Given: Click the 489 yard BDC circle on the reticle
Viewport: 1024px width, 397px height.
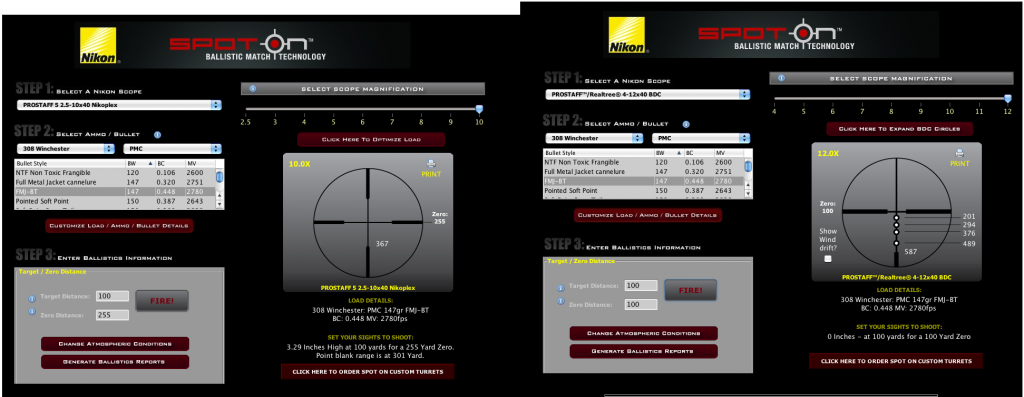Looking at the screenshot, I should (897, 244).
